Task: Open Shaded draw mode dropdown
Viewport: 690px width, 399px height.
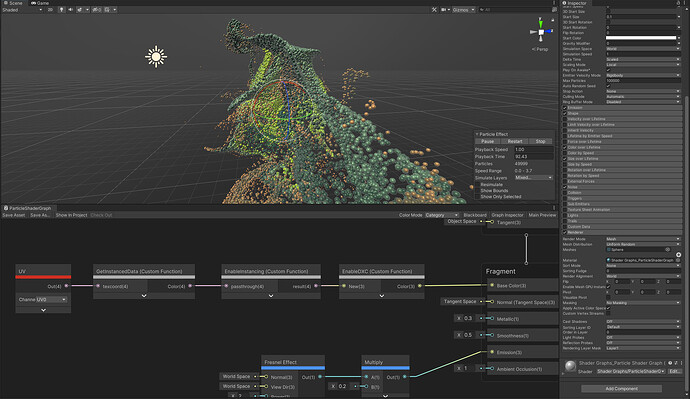Action: tap(22, 10)
